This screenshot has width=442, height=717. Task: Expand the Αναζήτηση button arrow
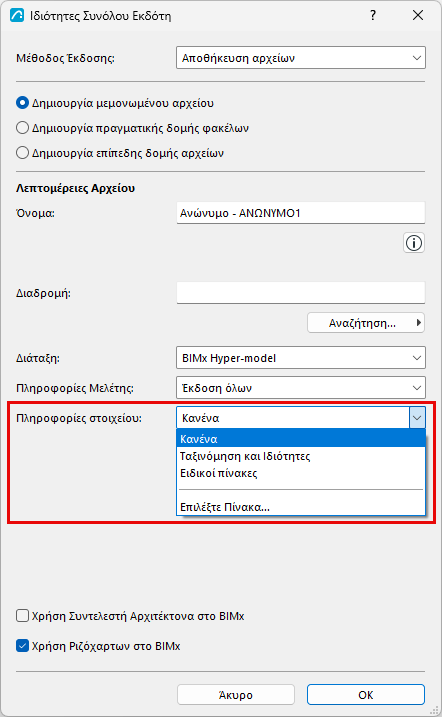419,323
